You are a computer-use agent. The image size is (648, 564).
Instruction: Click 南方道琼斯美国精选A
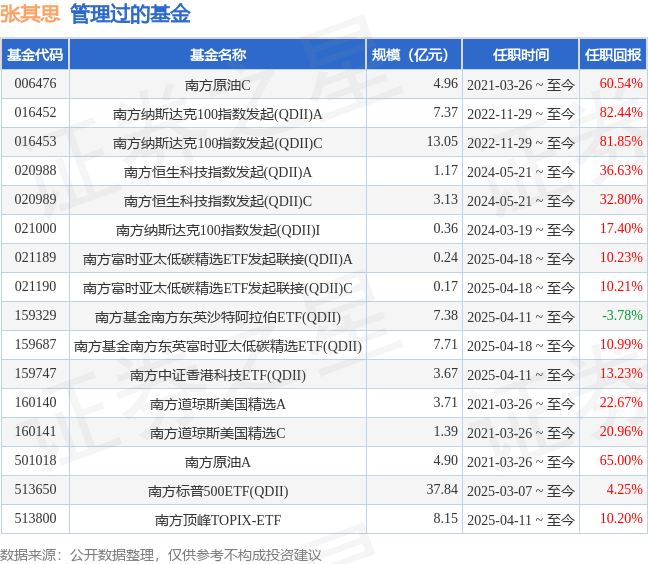click(x=218, y=404)
